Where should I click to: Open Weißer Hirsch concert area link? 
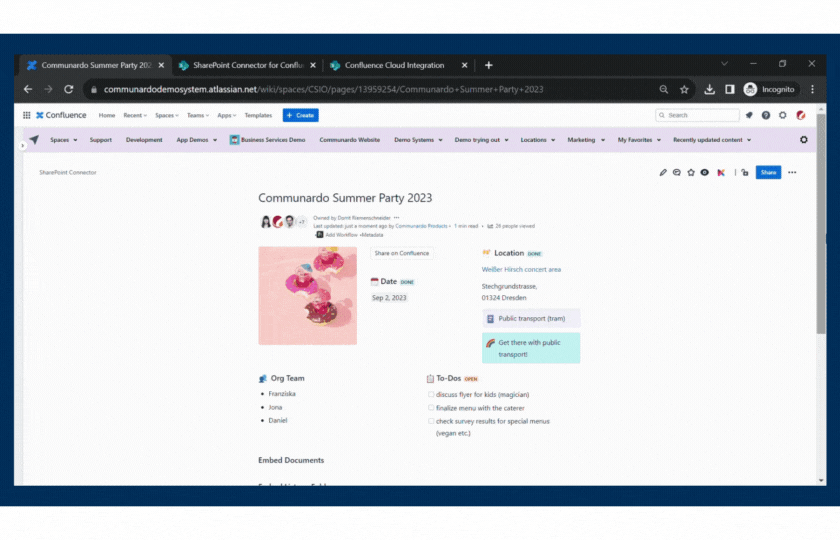coord(521,269)
